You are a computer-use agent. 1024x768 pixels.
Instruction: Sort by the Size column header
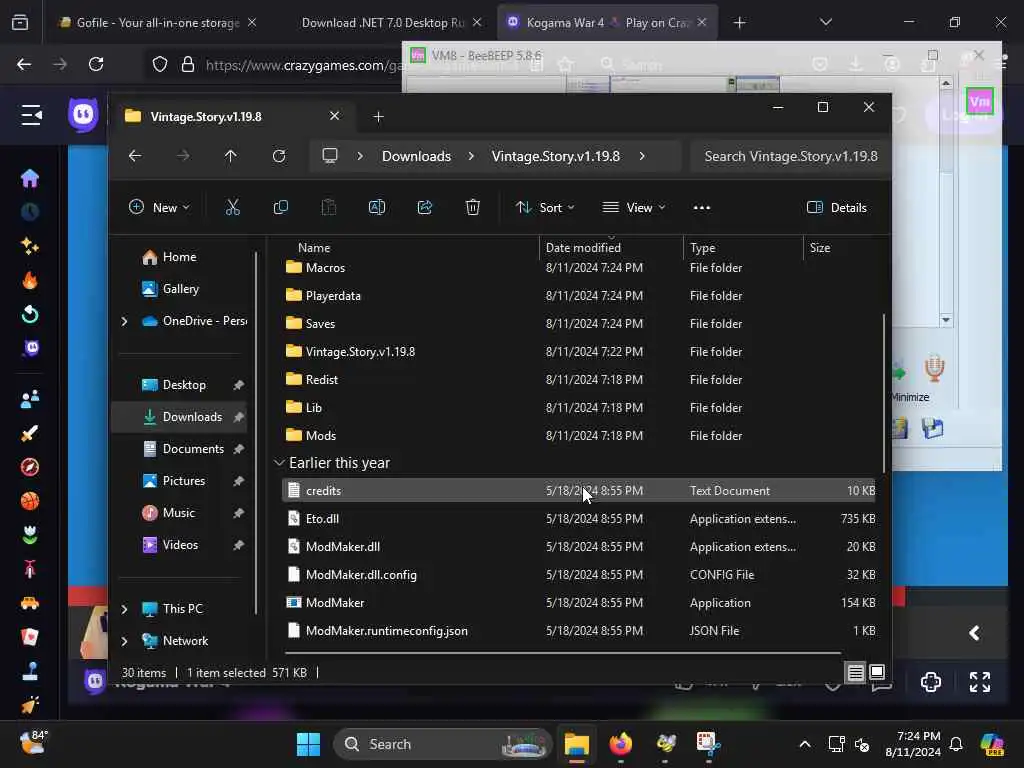click(840, 248)
